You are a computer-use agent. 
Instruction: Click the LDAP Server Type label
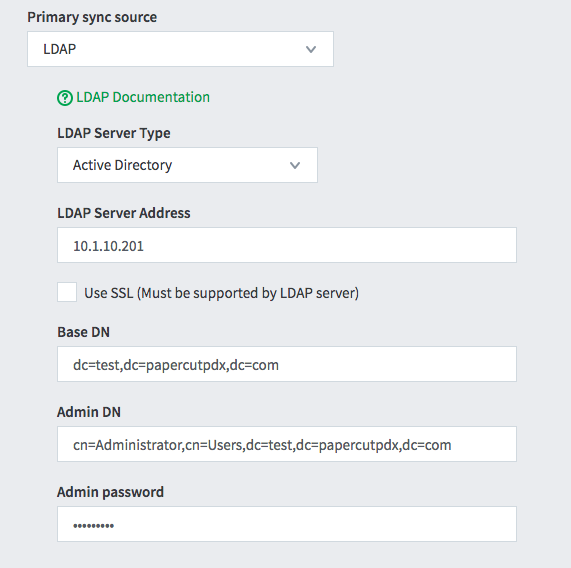[114, 133]
